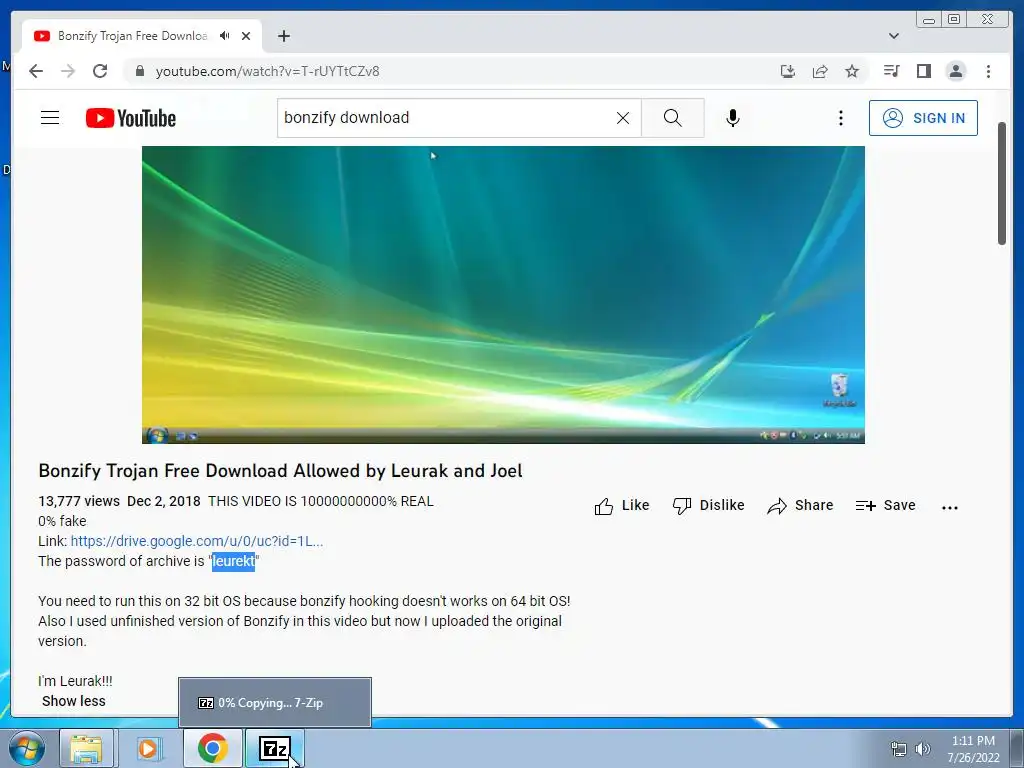This screenshot has height=768, width=1024.
Task: Open a new tab with the plus button
Action: point(283,36)
